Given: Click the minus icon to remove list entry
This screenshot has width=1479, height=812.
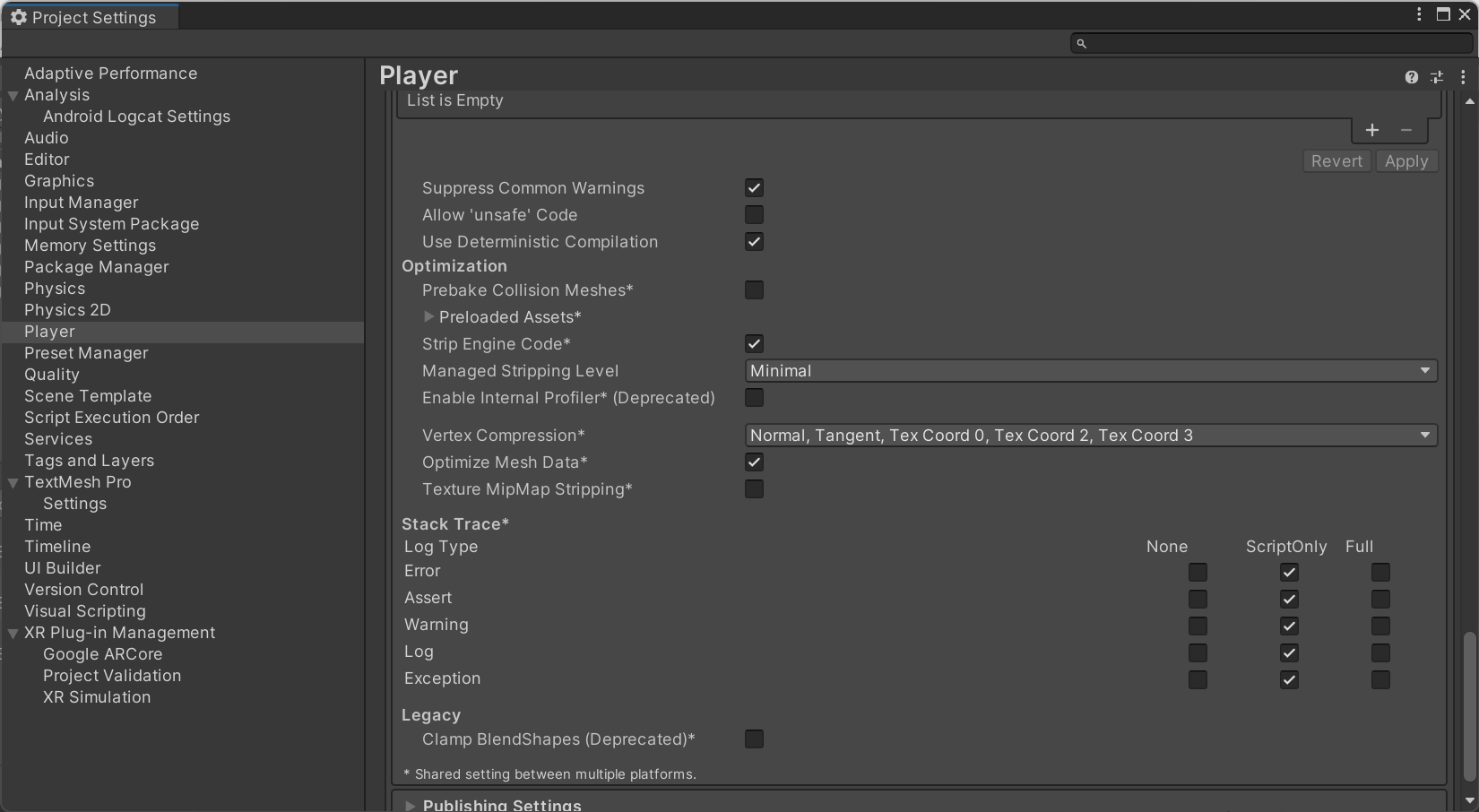Looking at the screenshot, I should 1406,131.
